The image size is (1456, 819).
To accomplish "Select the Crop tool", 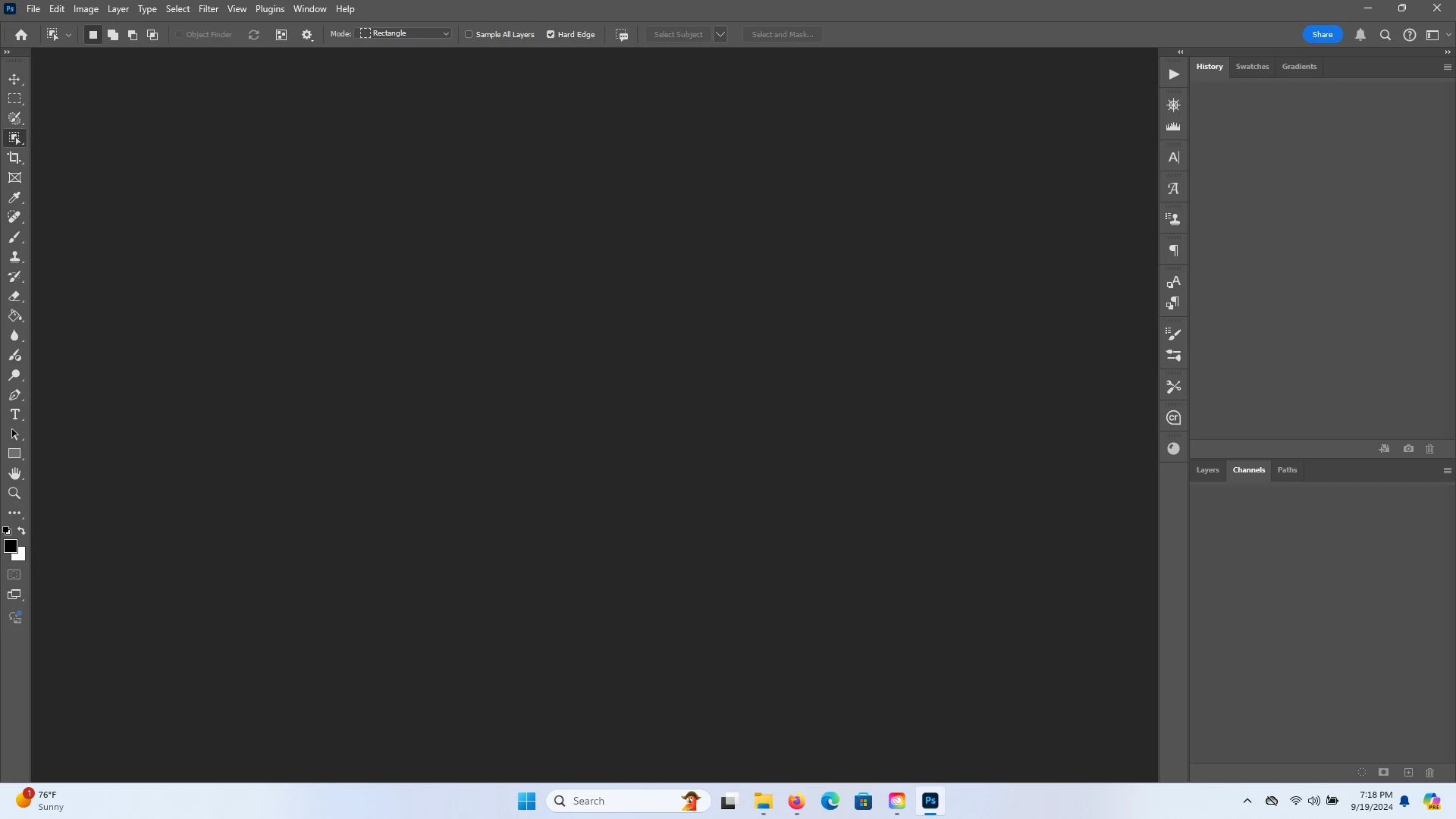I will pos(14,158).
